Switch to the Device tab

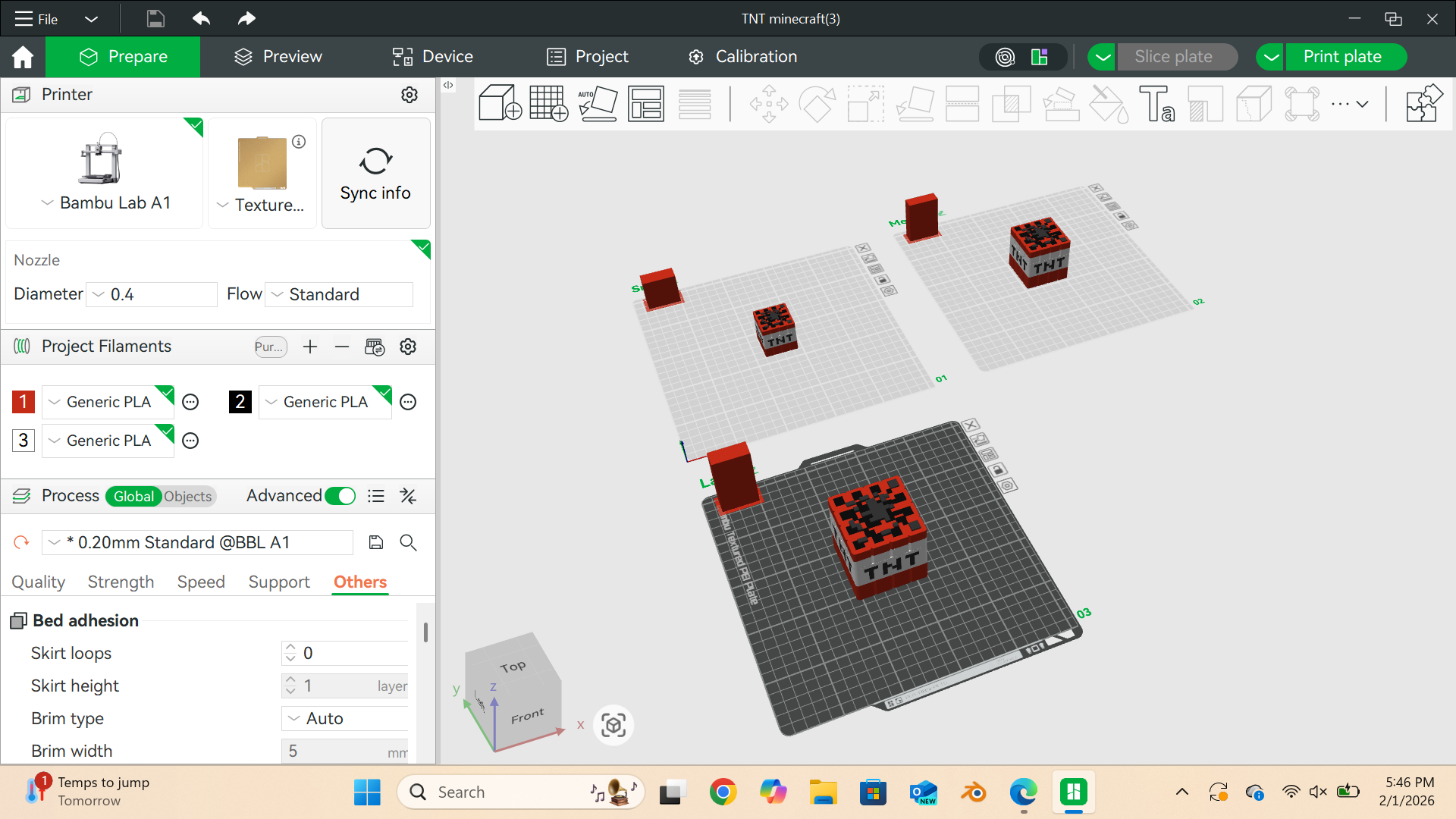point(433,57)
